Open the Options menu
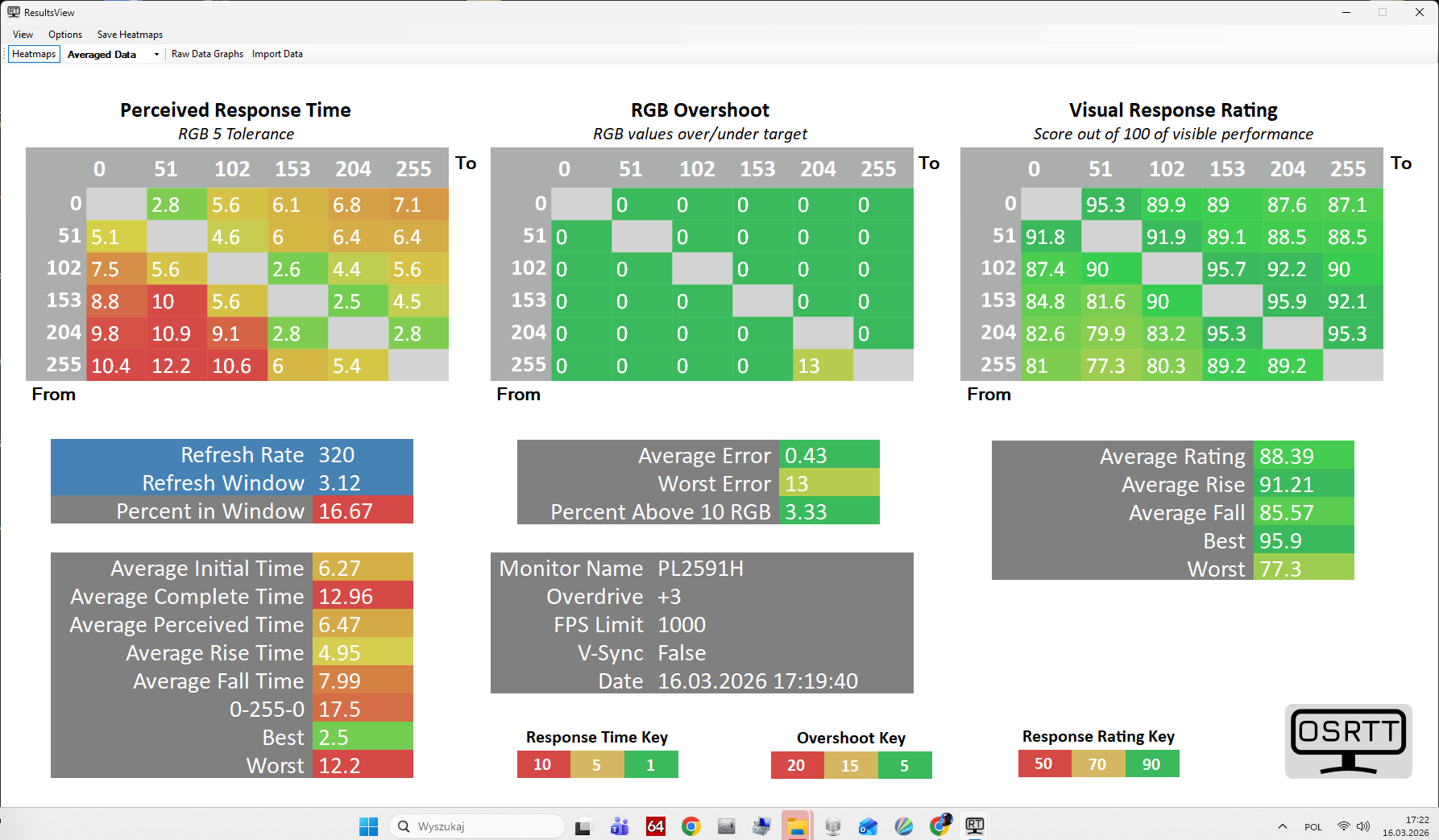Image resolution: width=1439 pixels, height=840 pixels. (65, 35)
